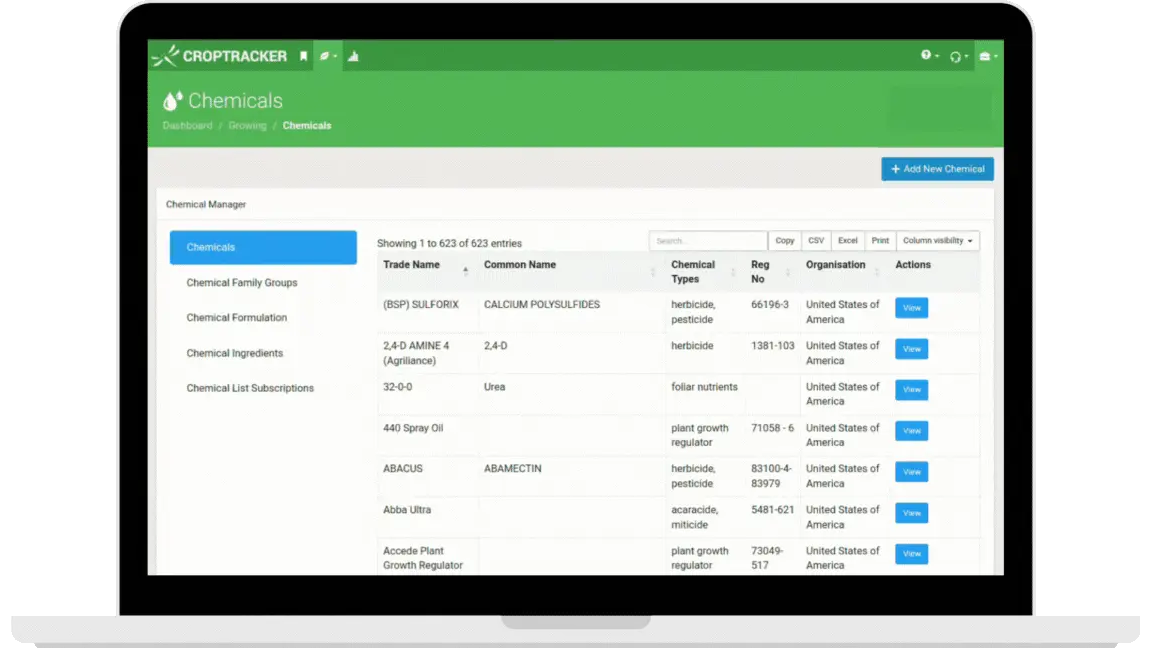Click the Chemicals breadcrumb
The height and width of the screenshot is (648, 1152).
click(306, 126)
